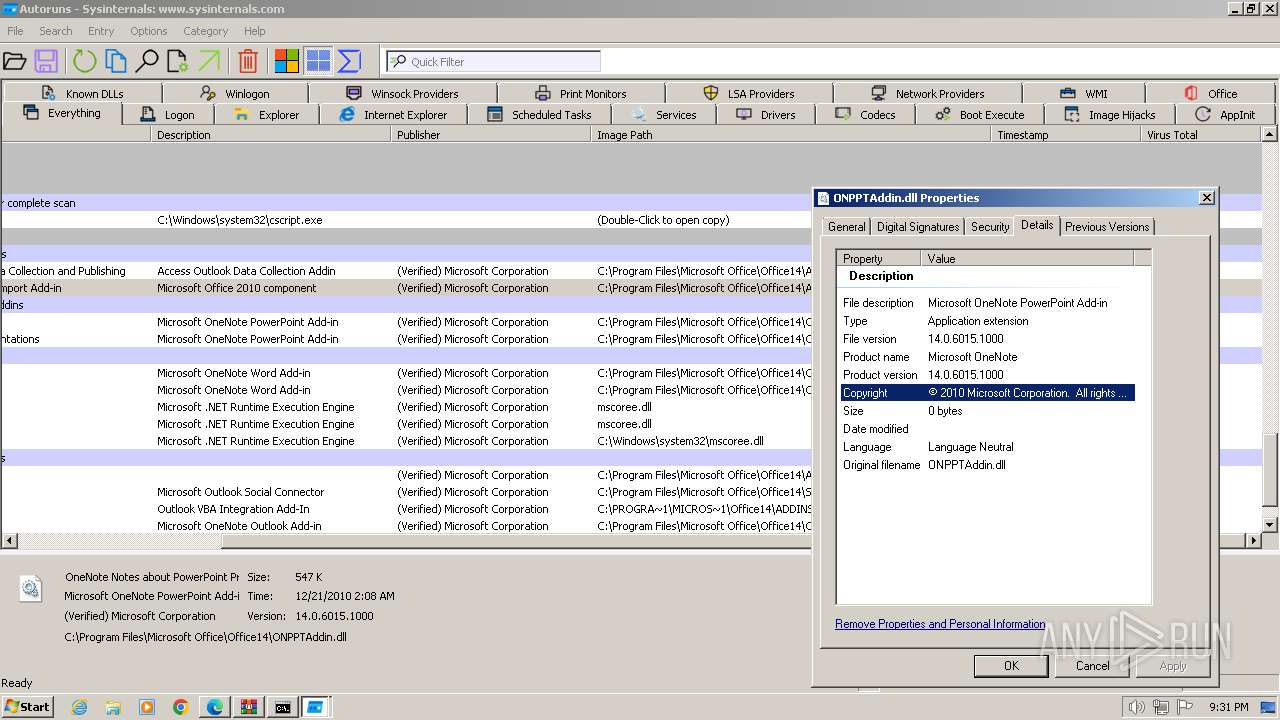Image resolution: width=1280 pixels, height=720 pixels.
Task: Open the LSA Providers tab
Action: (749, 93)
